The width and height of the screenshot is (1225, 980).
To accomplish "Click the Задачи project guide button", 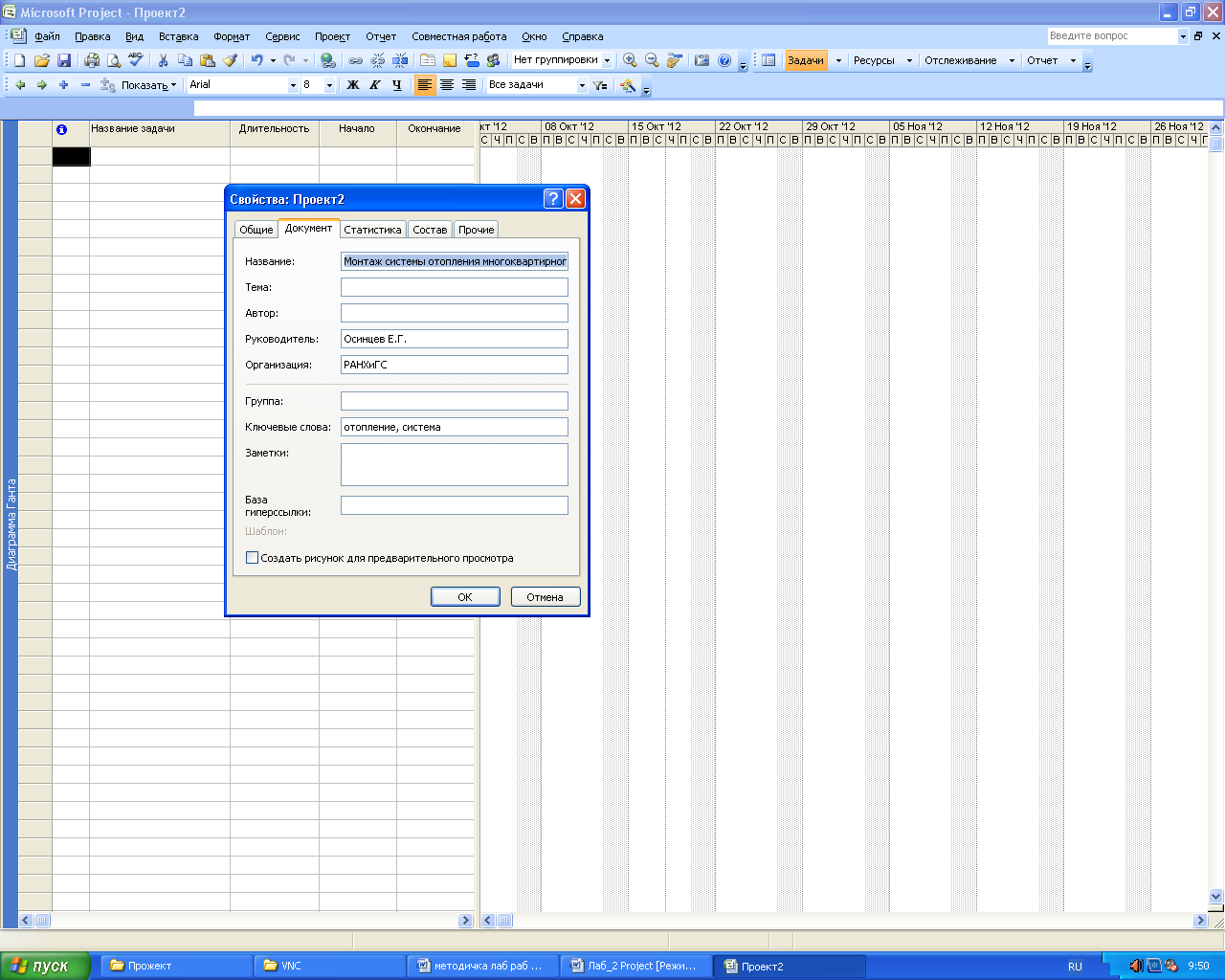I will click(x=806, y=60).
